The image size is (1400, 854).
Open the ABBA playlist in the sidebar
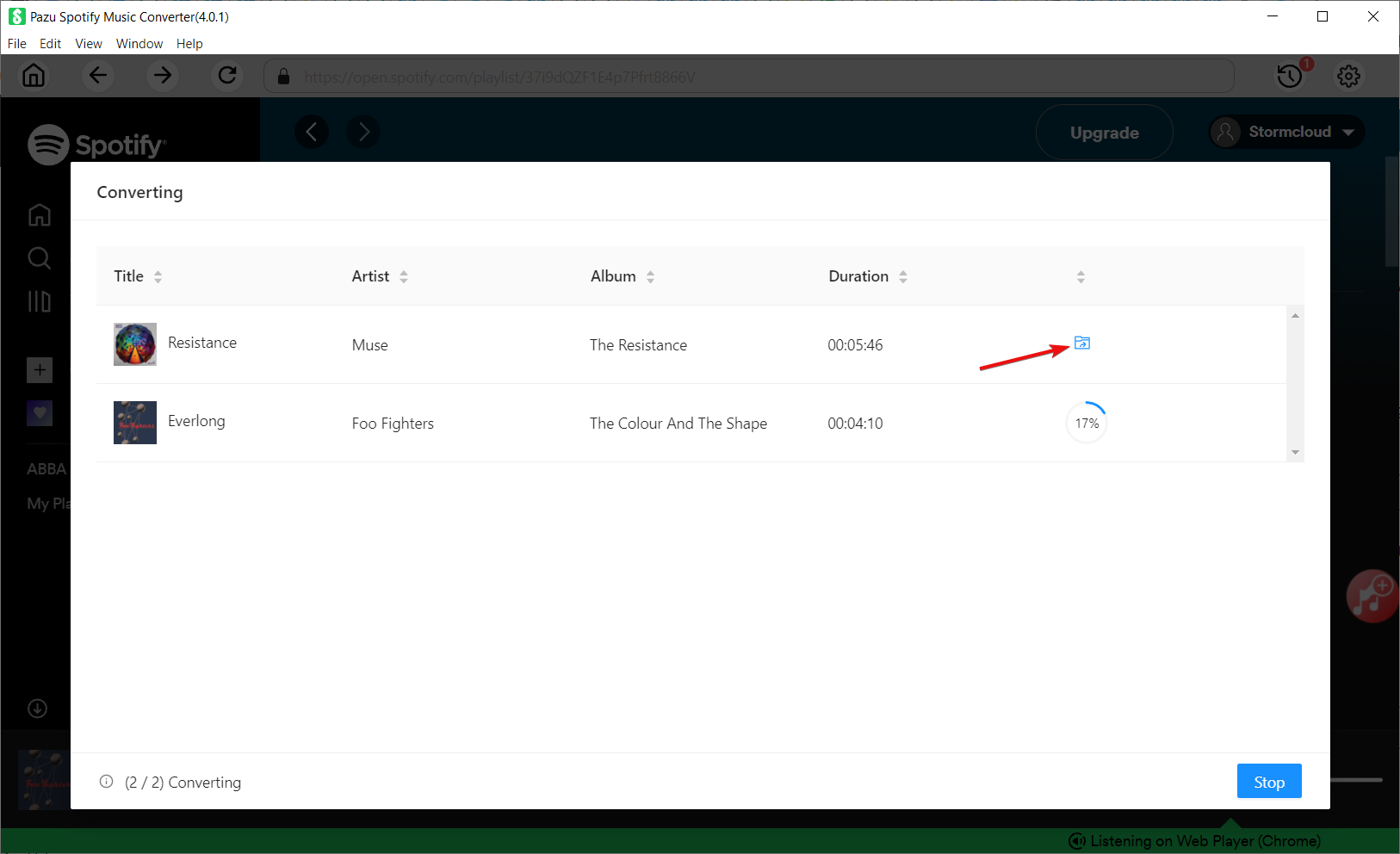tap(46, 469)
